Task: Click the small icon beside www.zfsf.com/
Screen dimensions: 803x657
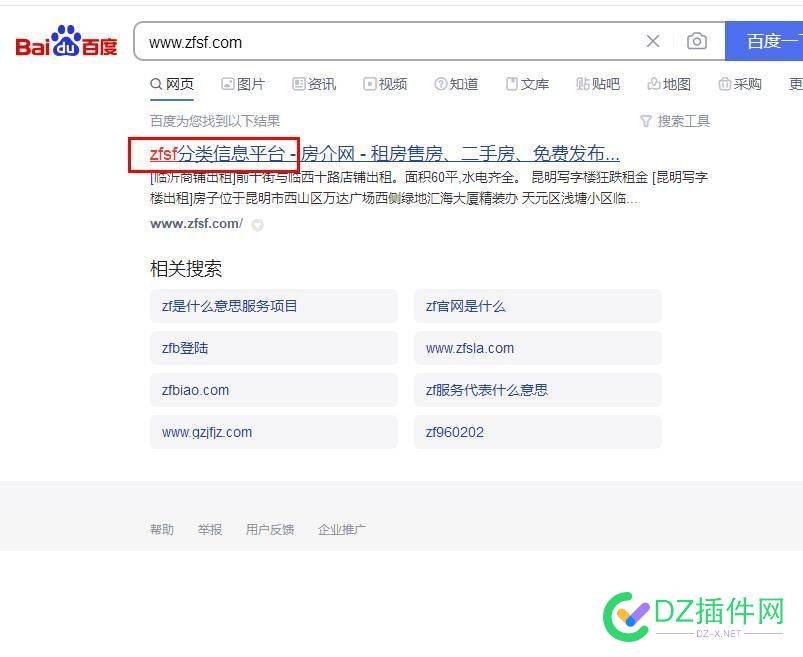Action: [258, 225]
